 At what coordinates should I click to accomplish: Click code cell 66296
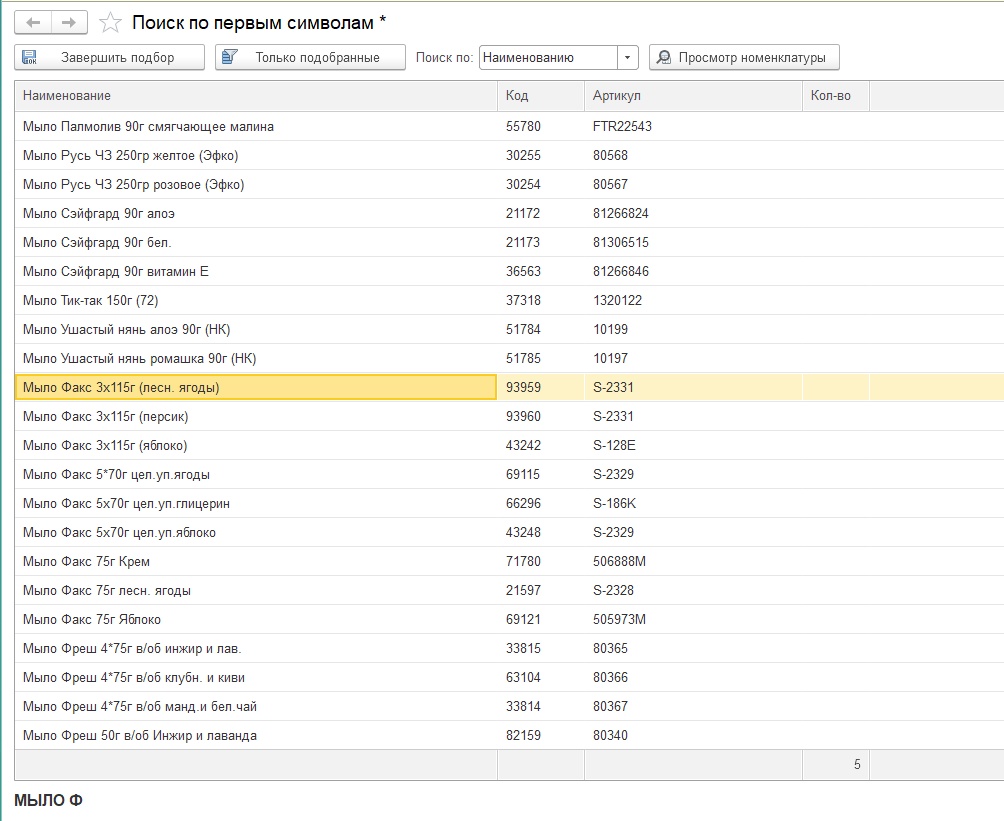(540, 503)
